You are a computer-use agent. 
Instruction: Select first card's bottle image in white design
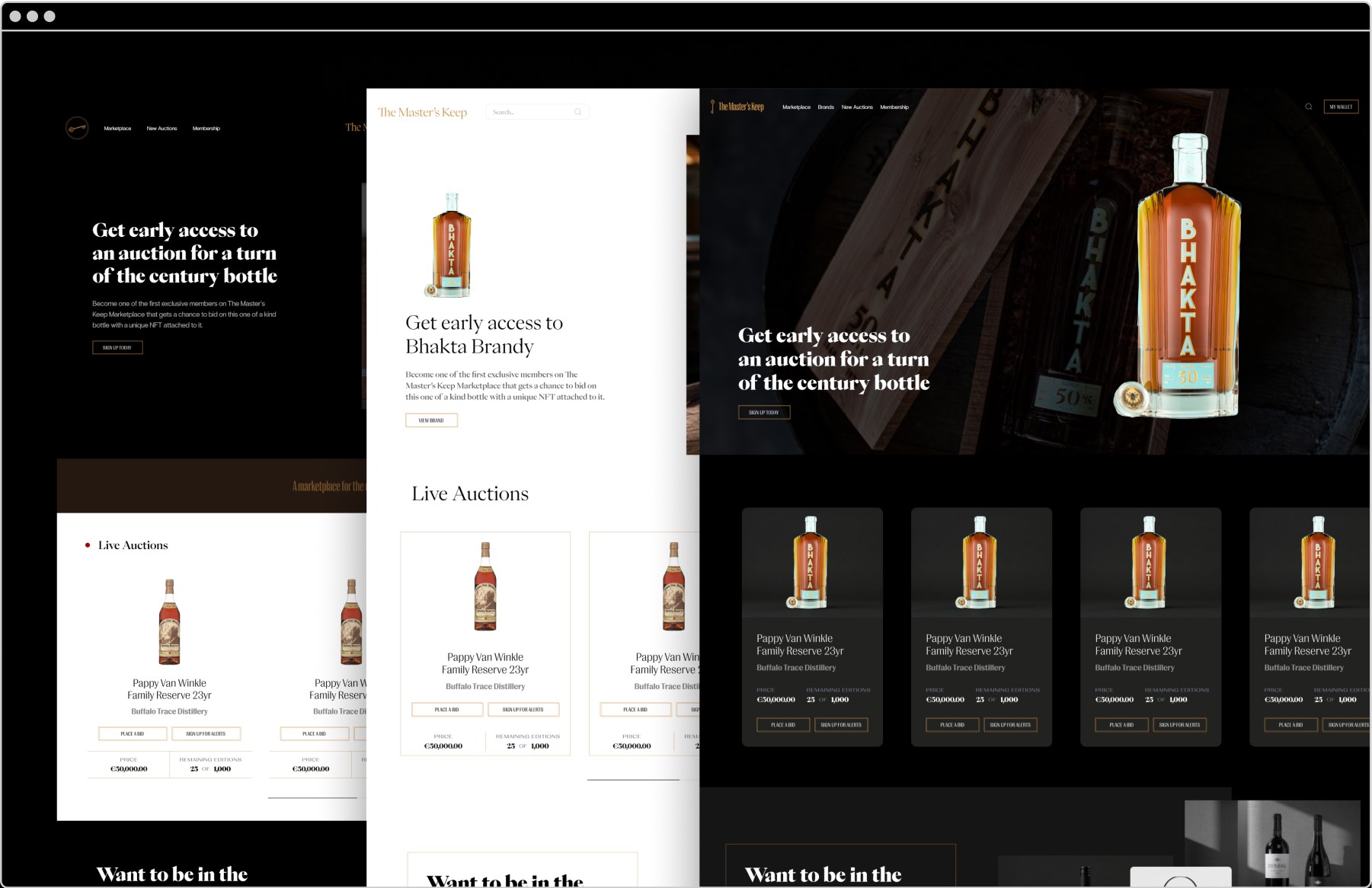point(485,586)
